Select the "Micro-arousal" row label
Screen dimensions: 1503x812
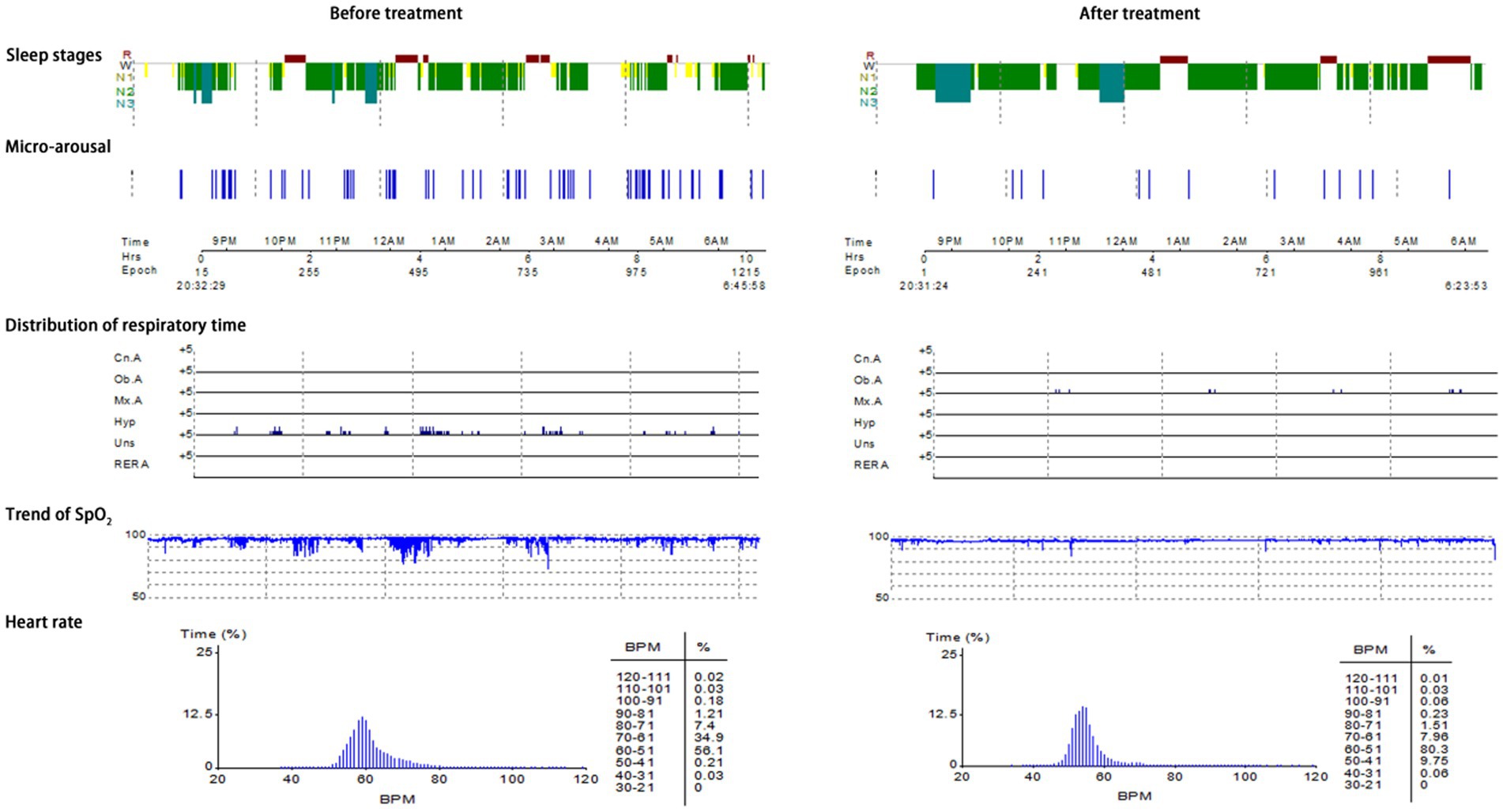(58, 146)
